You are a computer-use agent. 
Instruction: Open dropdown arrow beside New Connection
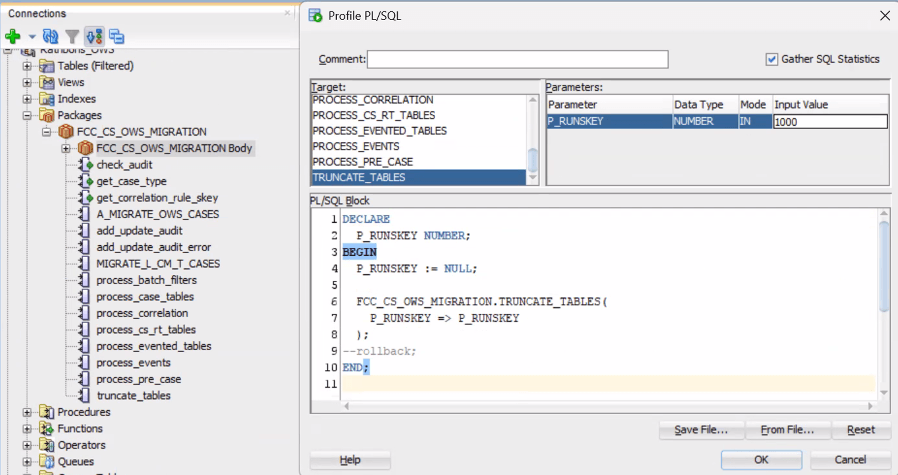[x=32, y=37]
